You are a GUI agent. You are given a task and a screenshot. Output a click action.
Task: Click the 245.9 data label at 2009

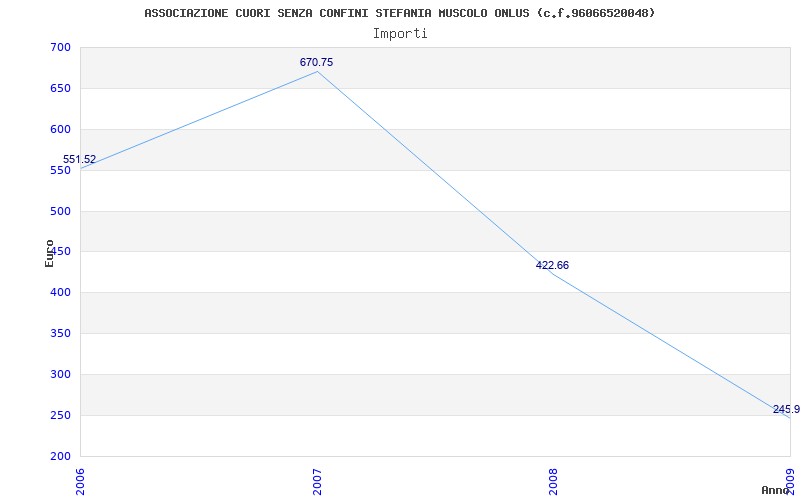pyautogui.click(x=786, y=409)
